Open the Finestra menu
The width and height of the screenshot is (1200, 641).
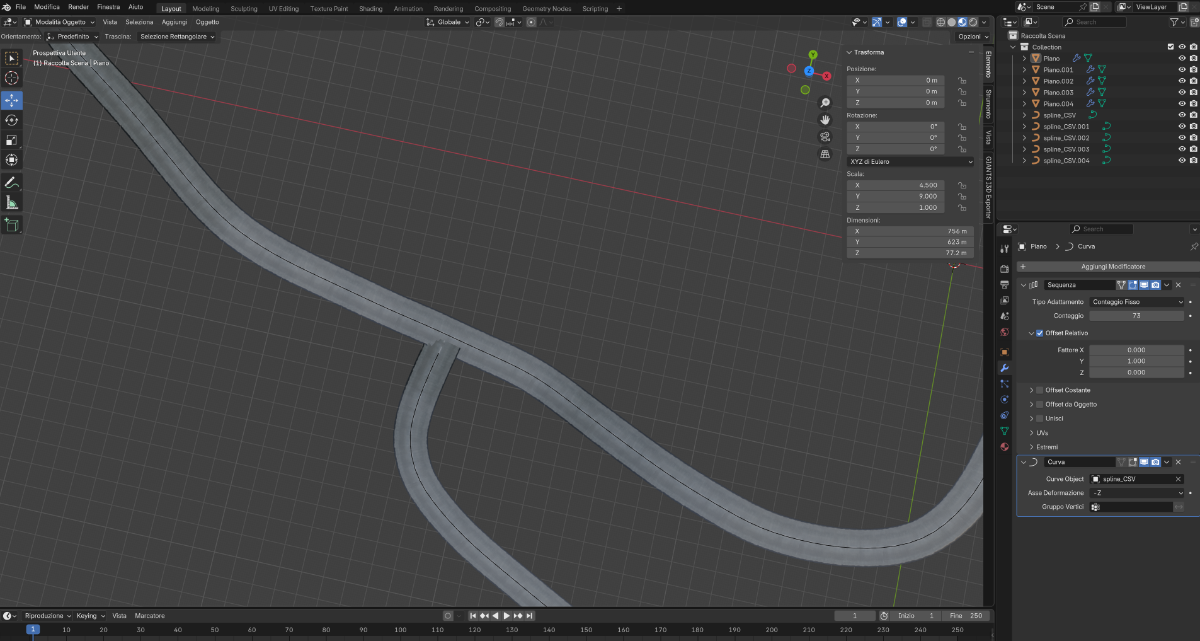point(108,7)
